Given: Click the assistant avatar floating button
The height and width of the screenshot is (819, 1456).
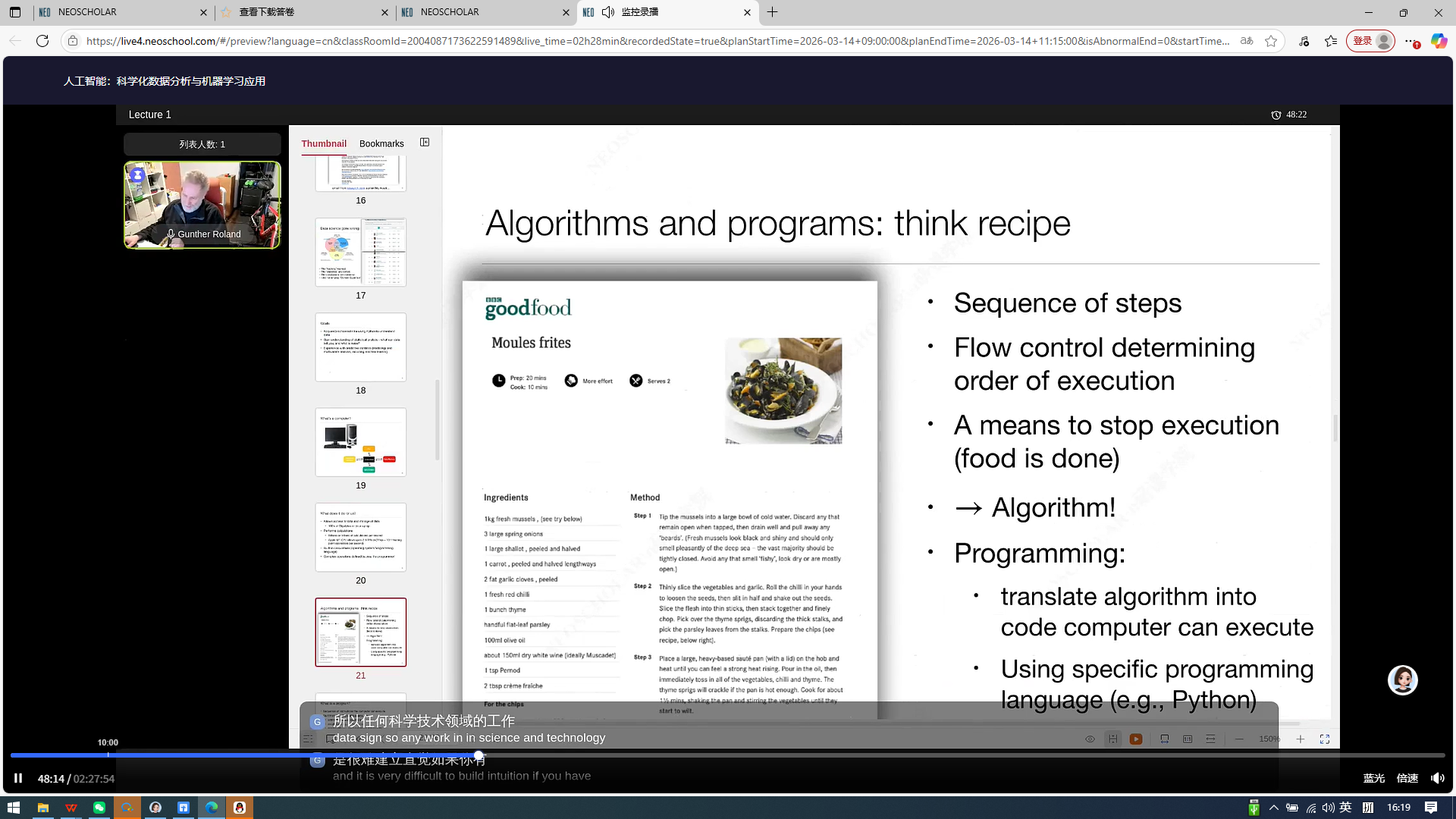Looking at the screenshot, I should pos(1402,680).
